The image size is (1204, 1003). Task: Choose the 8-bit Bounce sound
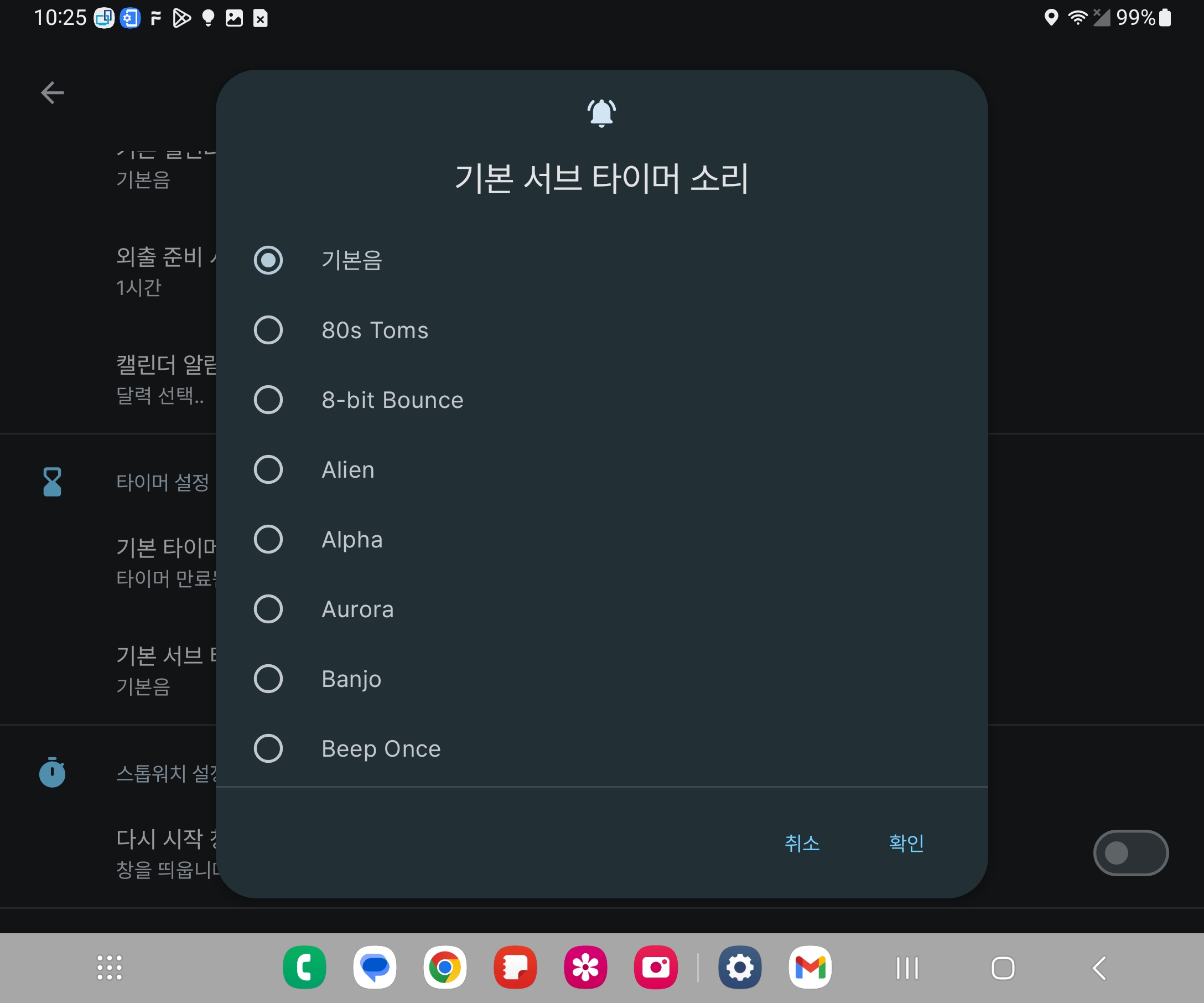(x=268, y=400)
